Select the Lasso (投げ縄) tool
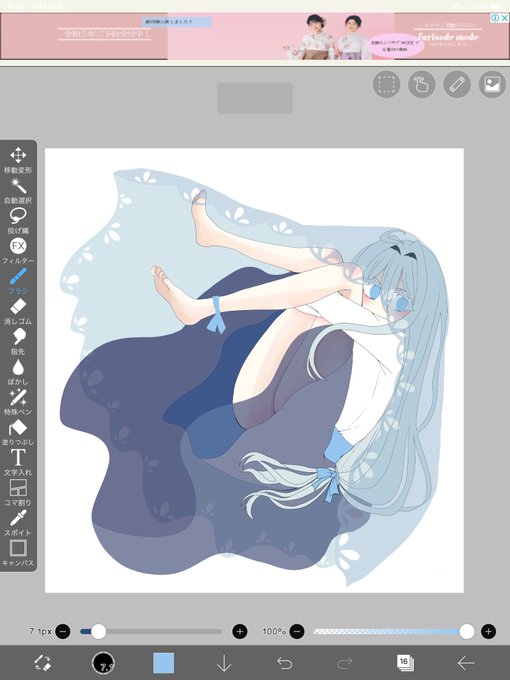Image resolution: width=510 pixels, height=680 pixels. point(18,221)
